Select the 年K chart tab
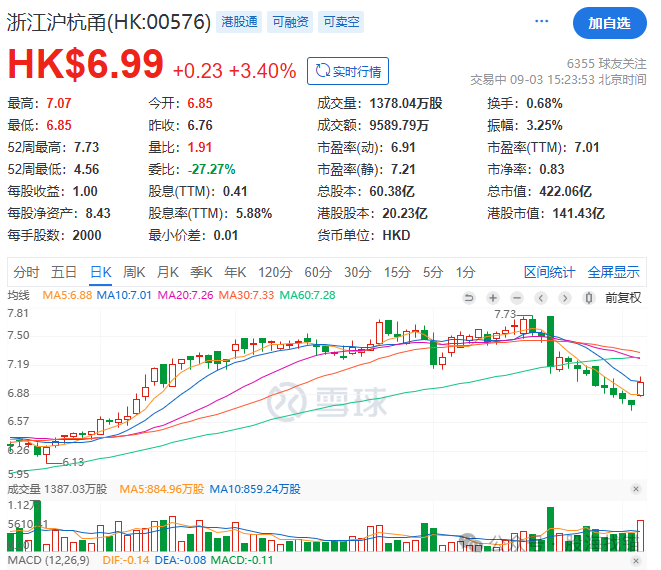 point(235,272)
